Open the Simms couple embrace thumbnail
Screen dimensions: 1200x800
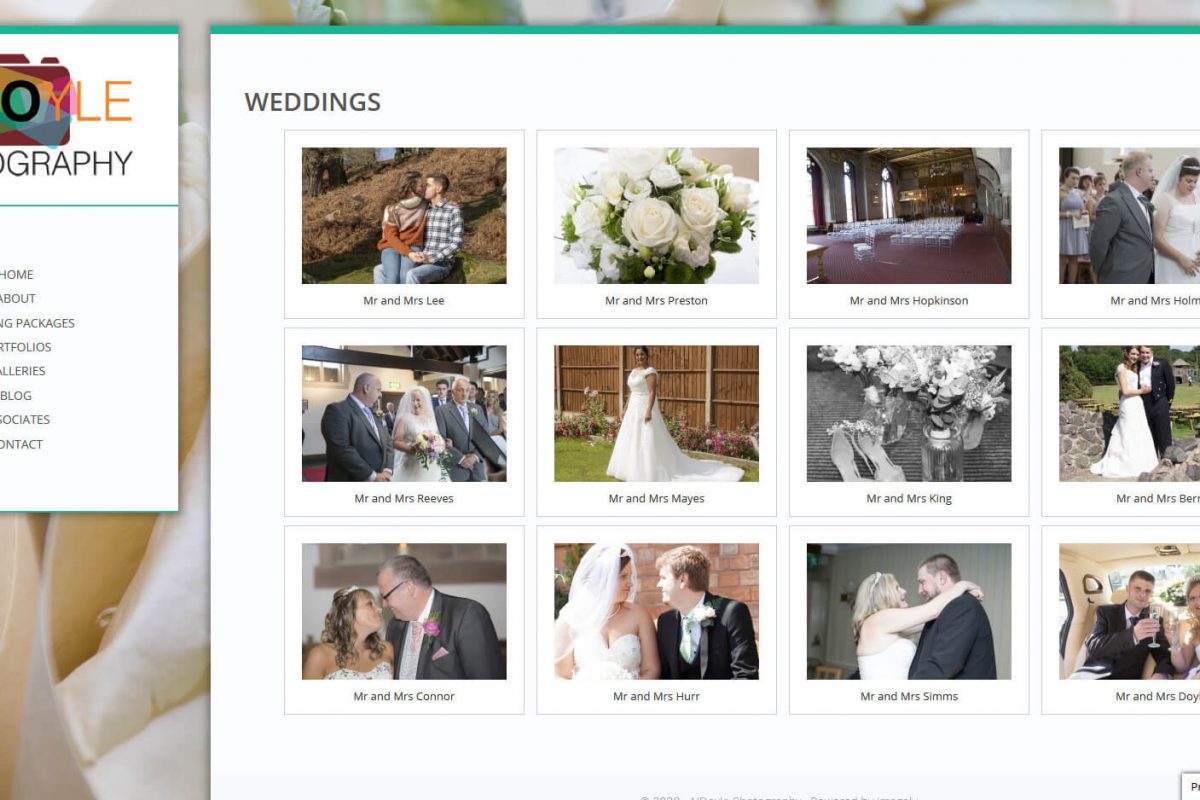point(909,612)
